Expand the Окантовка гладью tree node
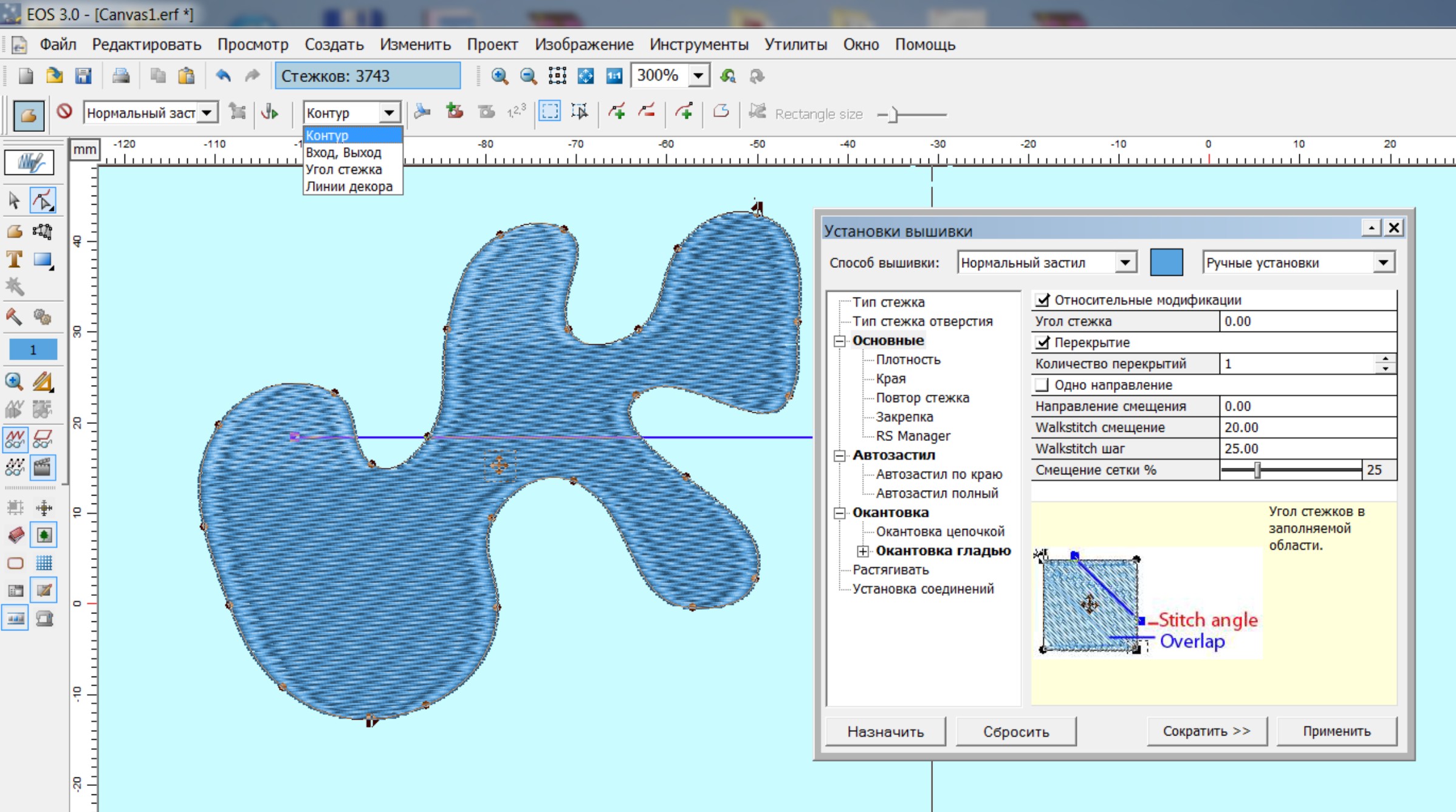 click(863, 551)
